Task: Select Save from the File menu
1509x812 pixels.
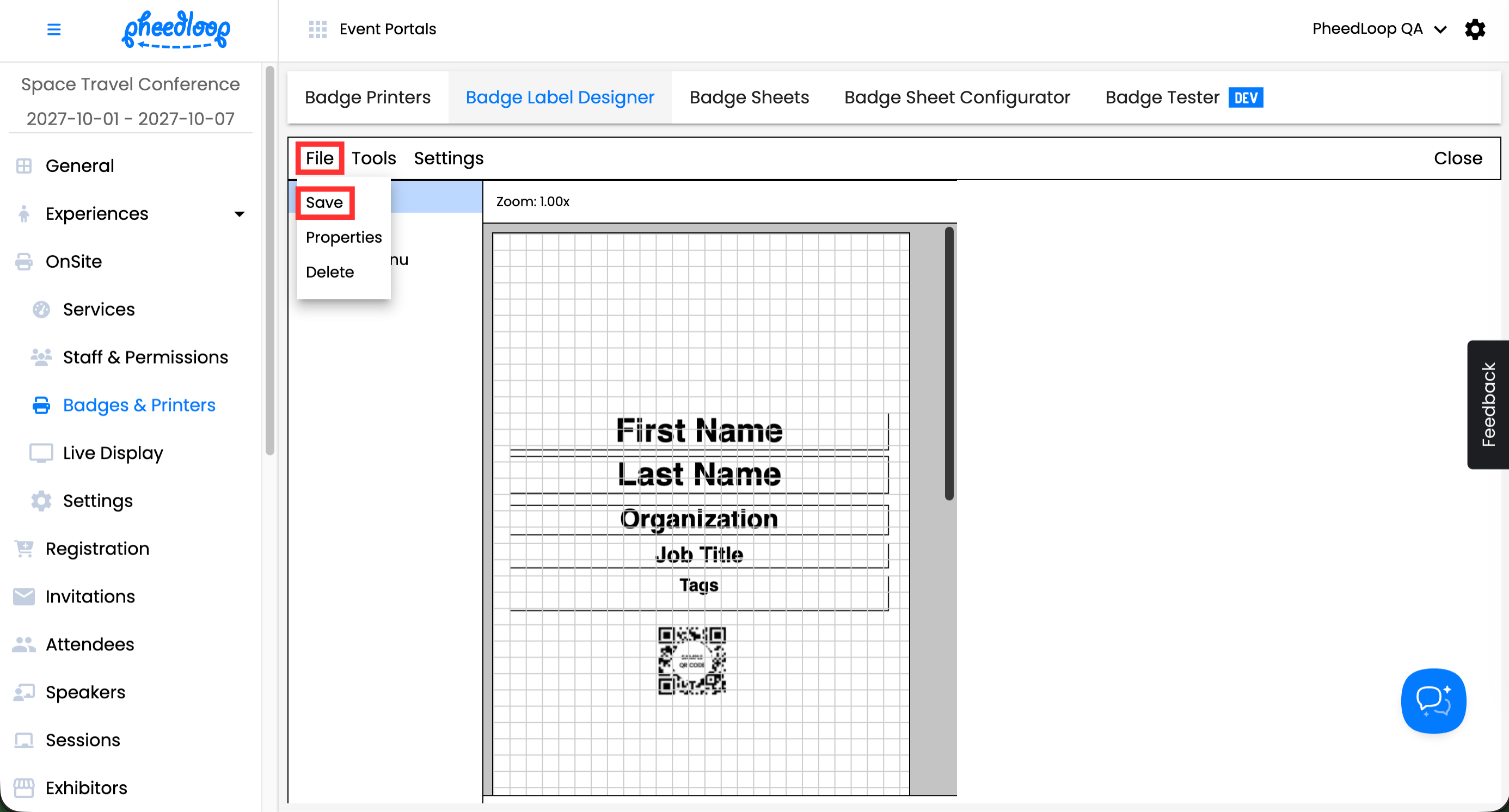Action: pyautogui.click(x=324, y=202)
